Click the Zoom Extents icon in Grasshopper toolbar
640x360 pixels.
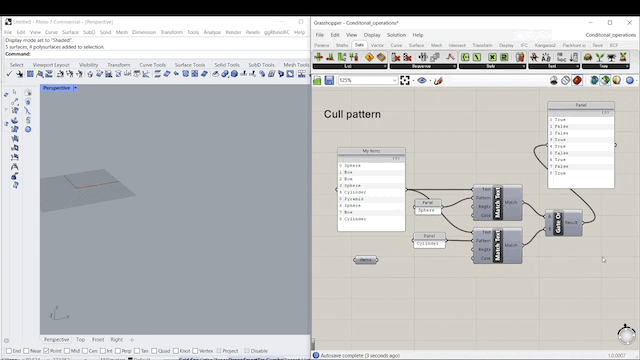tap(404, 80)
